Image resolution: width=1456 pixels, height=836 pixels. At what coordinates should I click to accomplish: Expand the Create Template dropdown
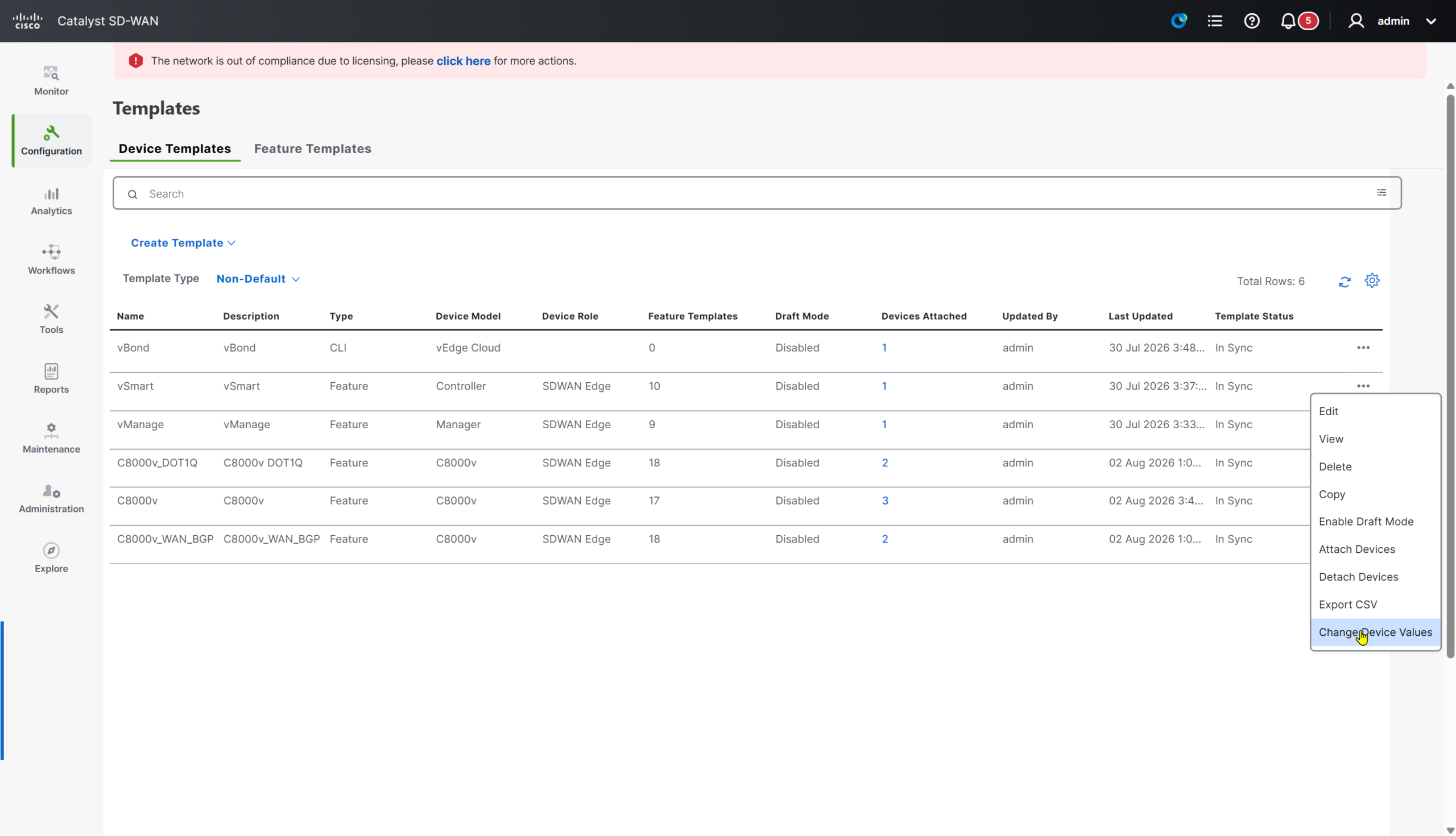pos(183,243)
